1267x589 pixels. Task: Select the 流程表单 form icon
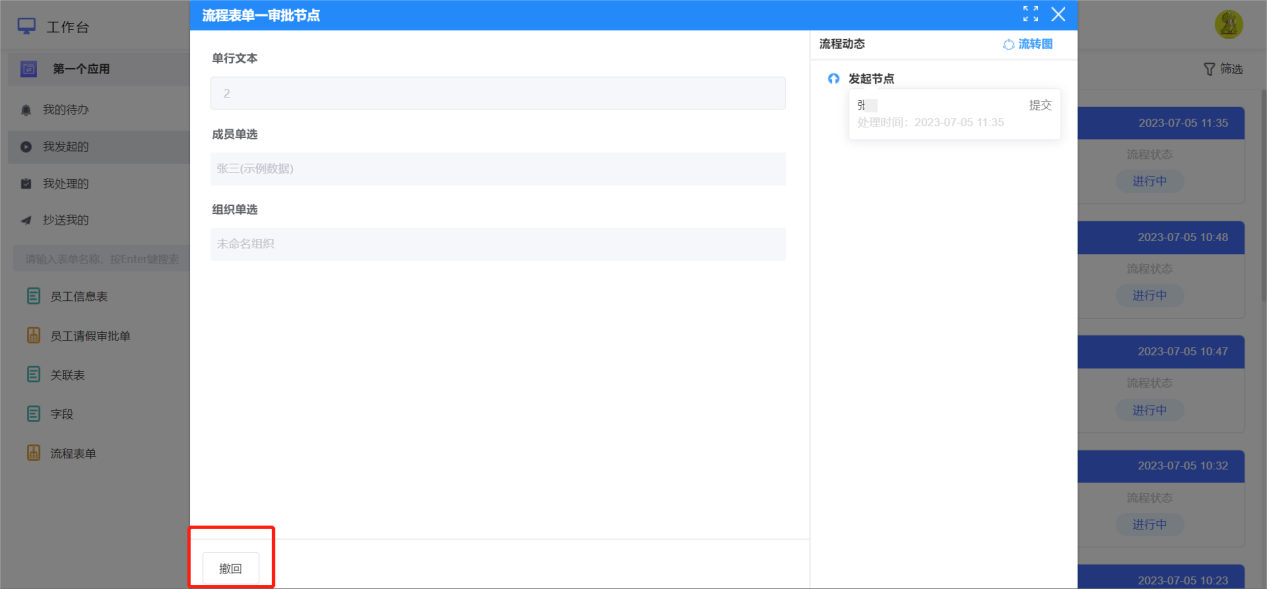pyautogui.click(x=34, y=453)
